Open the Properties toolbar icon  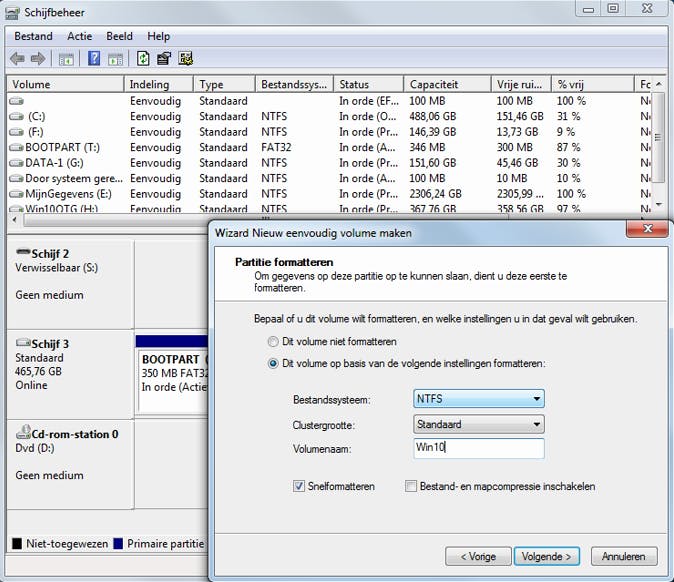[163, 58]
